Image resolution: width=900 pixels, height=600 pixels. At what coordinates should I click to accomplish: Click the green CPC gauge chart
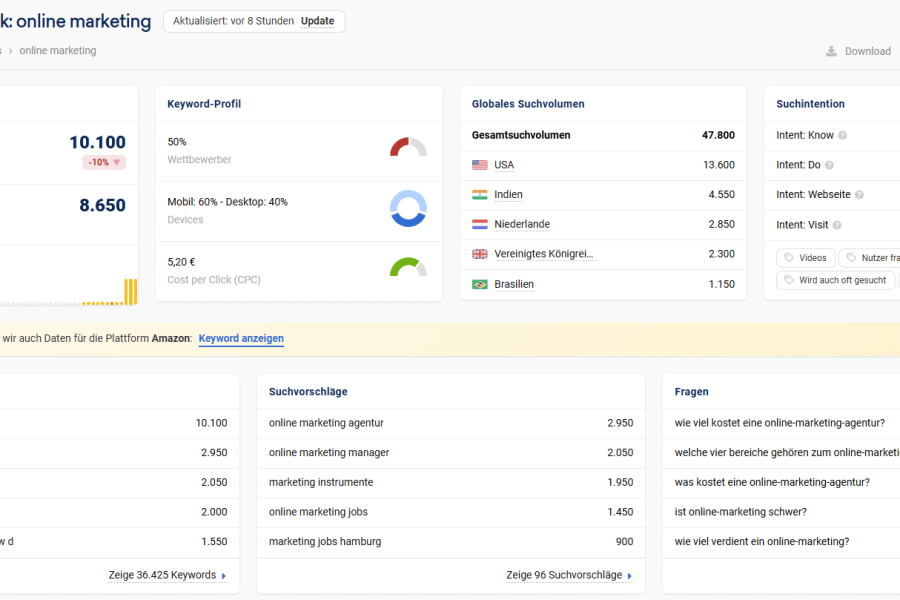tap(408, 267)
